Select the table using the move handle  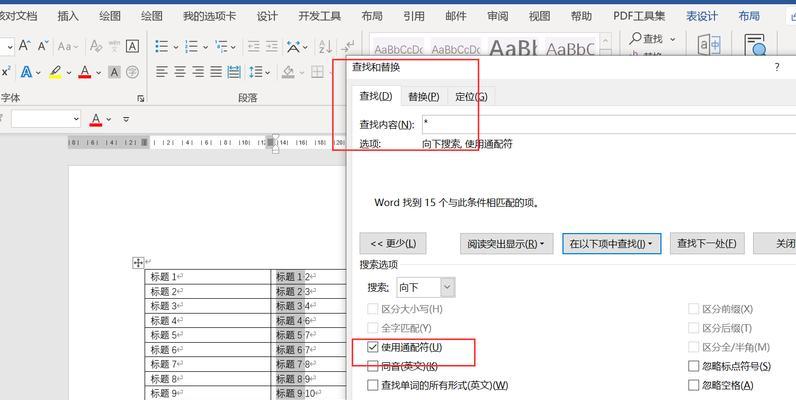(138, 262)
